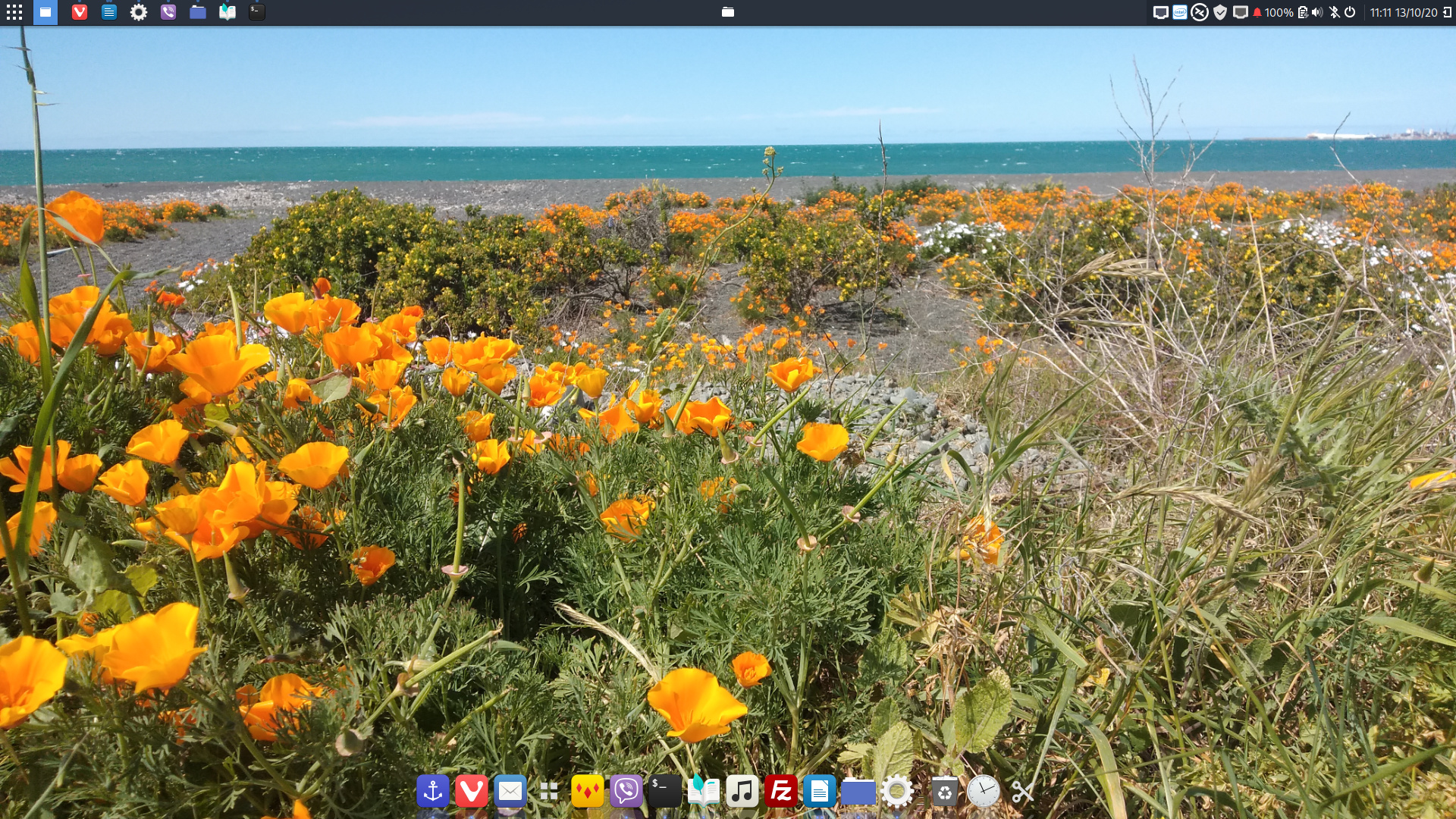Open the shield security tray icon
This screenshot has height=819, width=1456.
[x=1220, y=12]
